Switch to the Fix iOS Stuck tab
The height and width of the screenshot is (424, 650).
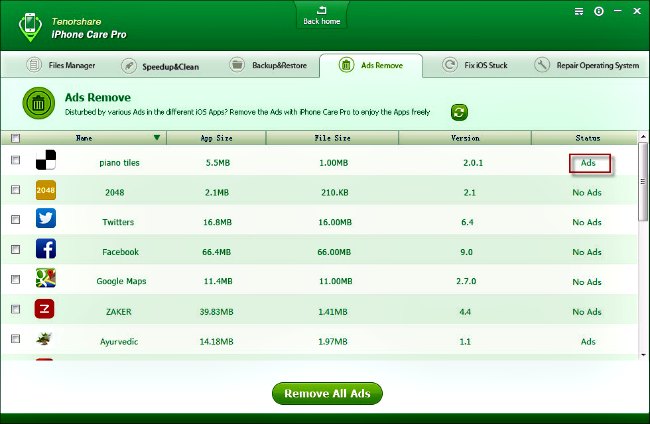pyautogui.click(x=475, y=65)
